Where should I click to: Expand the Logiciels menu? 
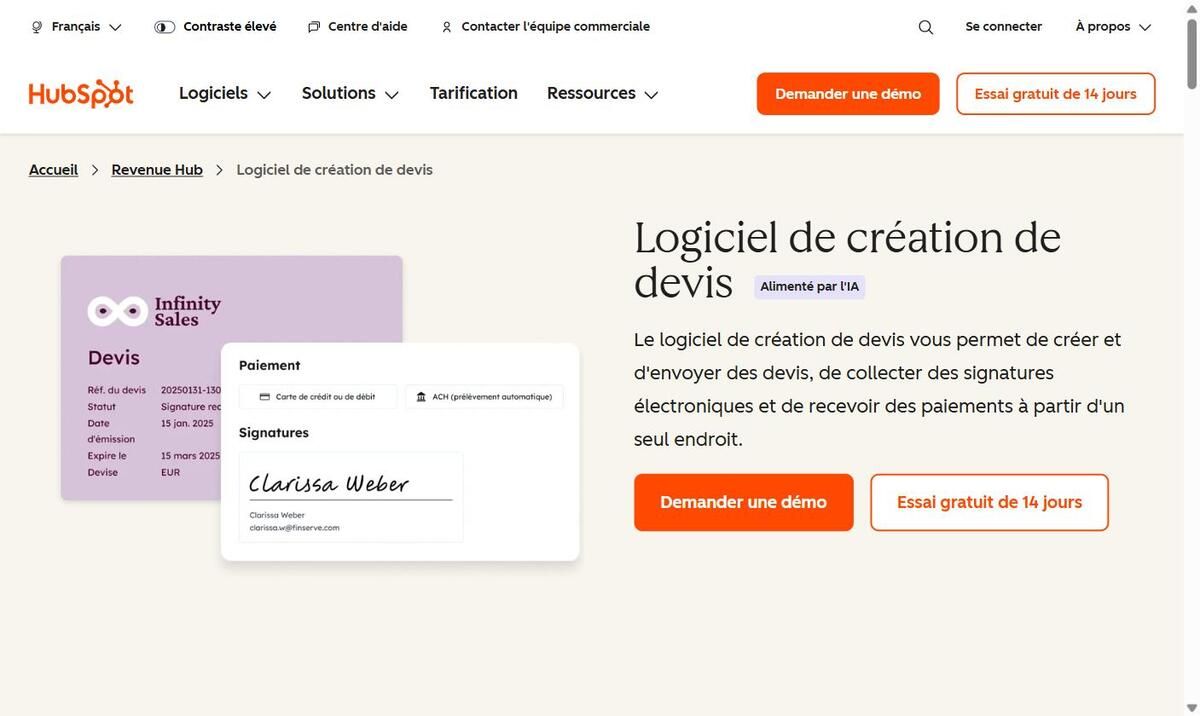pyautogui.click(x=225, y=94)
